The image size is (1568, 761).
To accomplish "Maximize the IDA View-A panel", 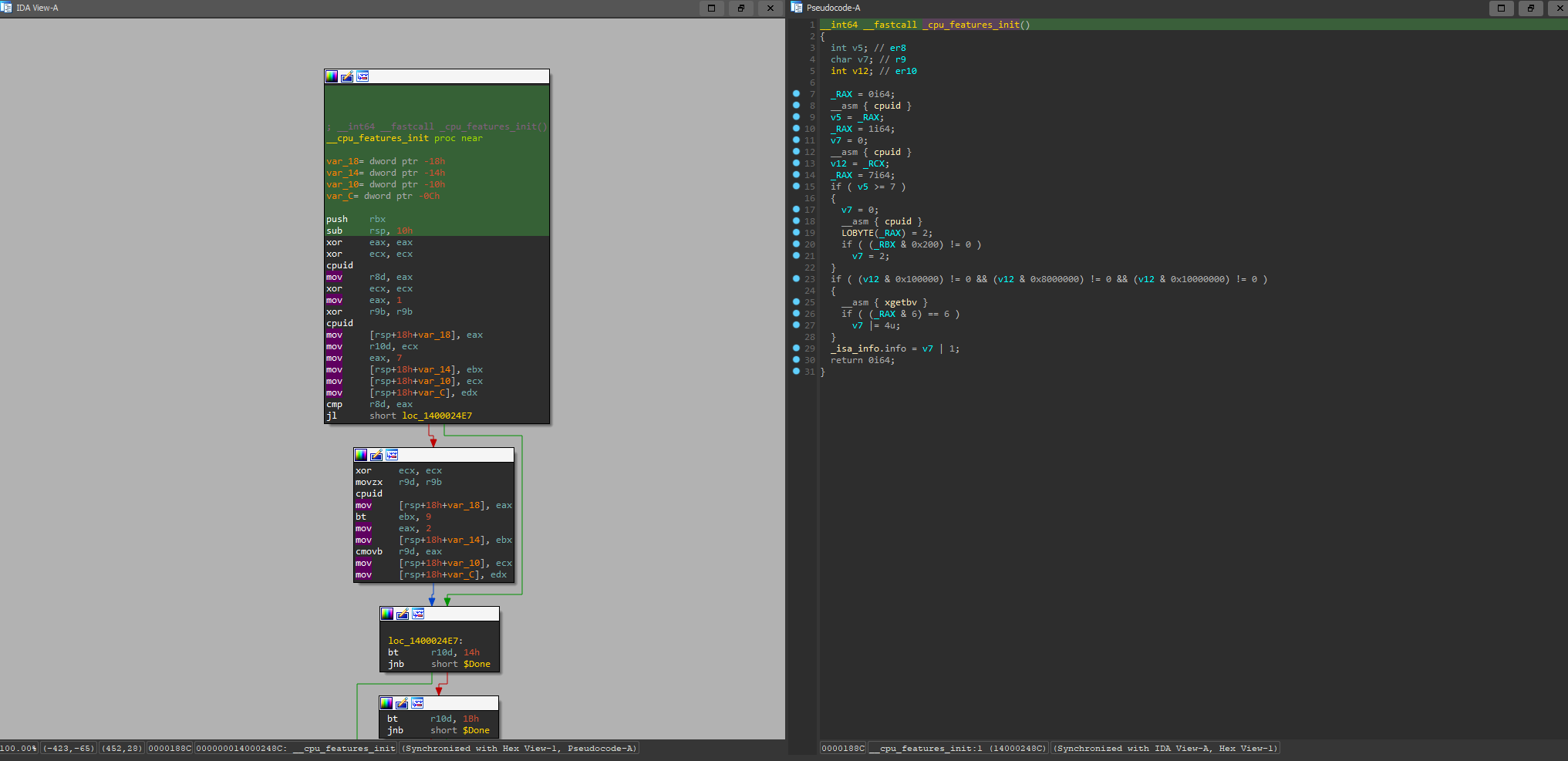I will click(x=711, y=8).
